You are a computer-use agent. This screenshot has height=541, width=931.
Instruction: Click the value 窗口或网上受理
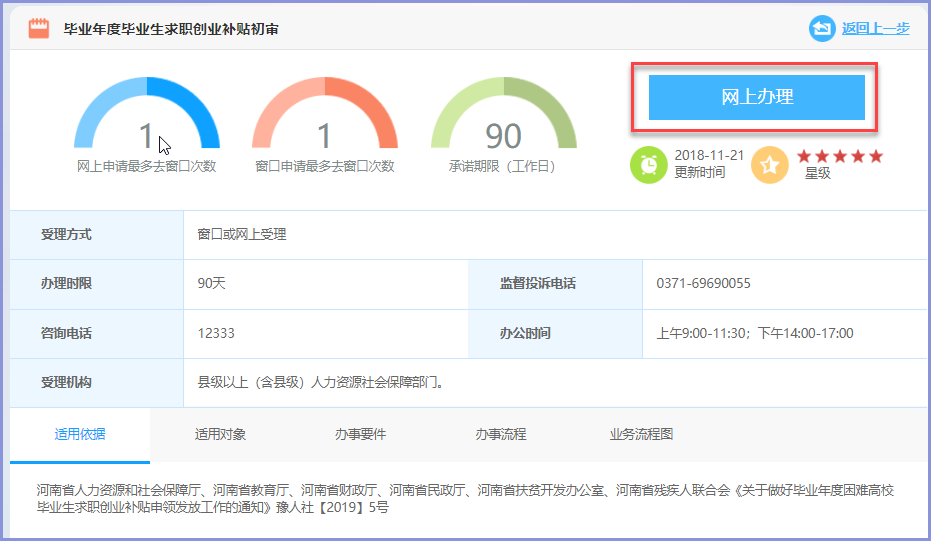point(242,235)
